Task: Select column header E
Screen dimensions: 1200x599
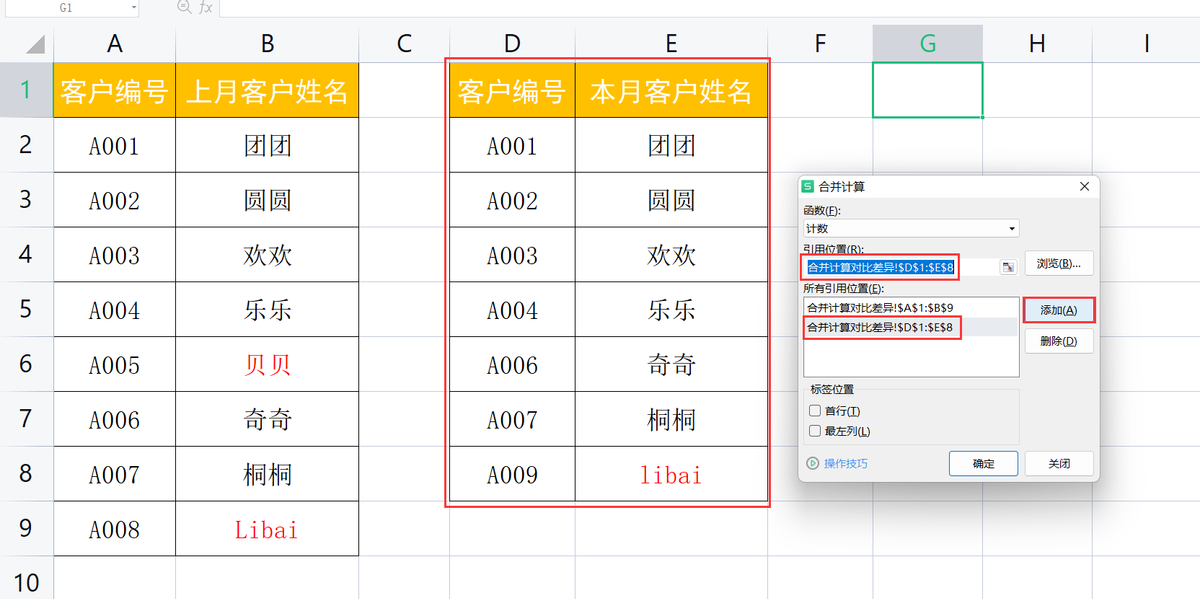Action: (671, 44)
